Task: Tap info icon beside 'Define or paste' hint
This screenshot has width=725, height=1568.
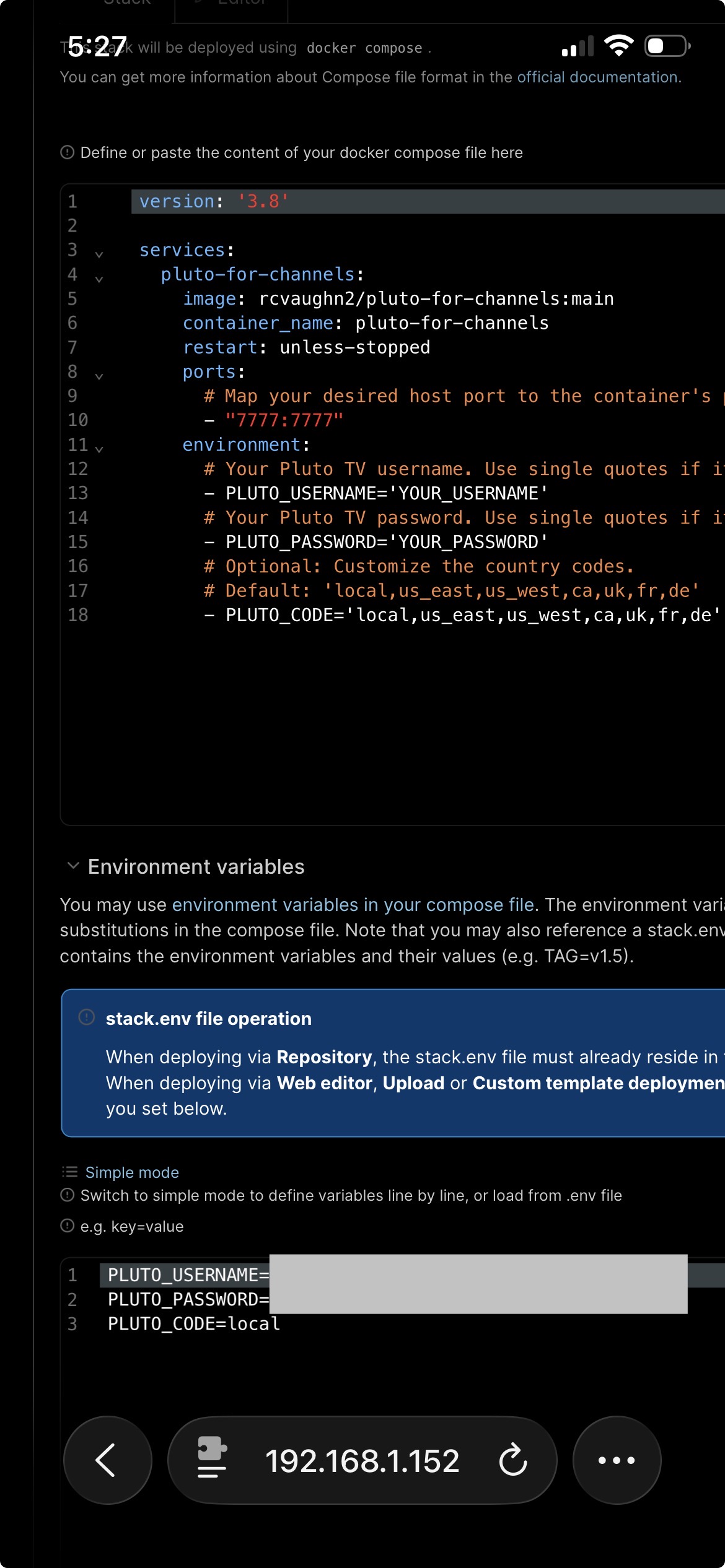Action: coord(67,152)
